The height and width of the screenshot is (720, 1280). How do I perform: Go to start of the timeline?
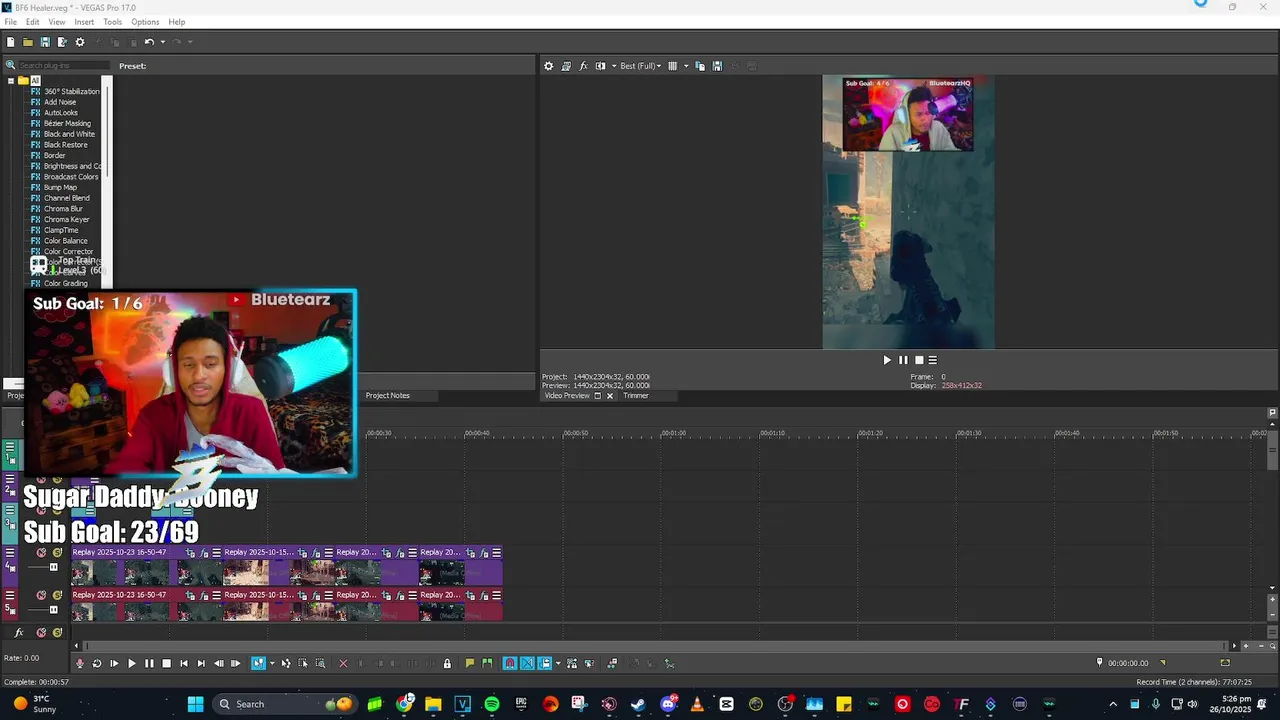click(184, 663)
